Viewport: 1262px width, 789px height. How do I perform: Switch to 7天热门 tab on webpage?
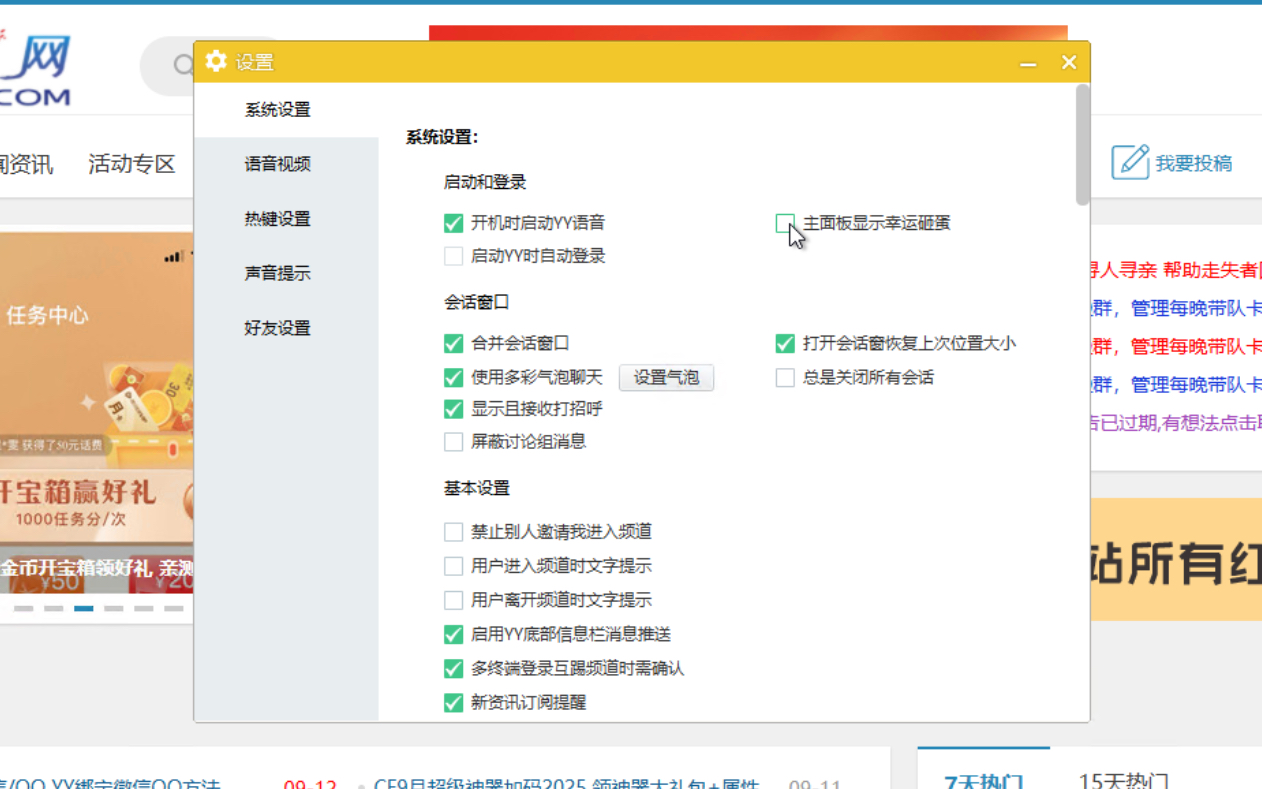click(984, 780)
